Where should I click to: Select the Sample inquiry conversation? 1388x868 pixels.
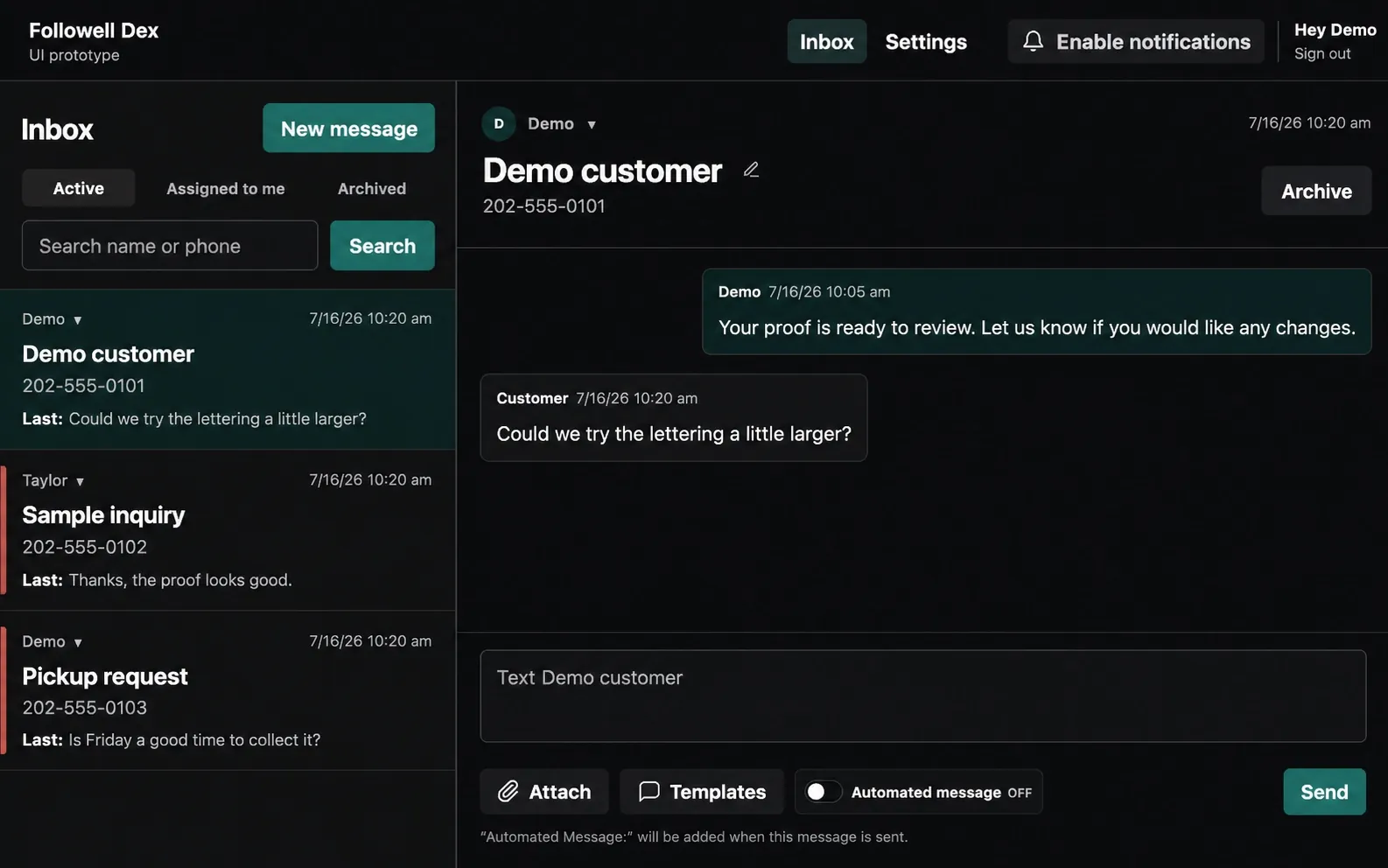pos(228,530)
